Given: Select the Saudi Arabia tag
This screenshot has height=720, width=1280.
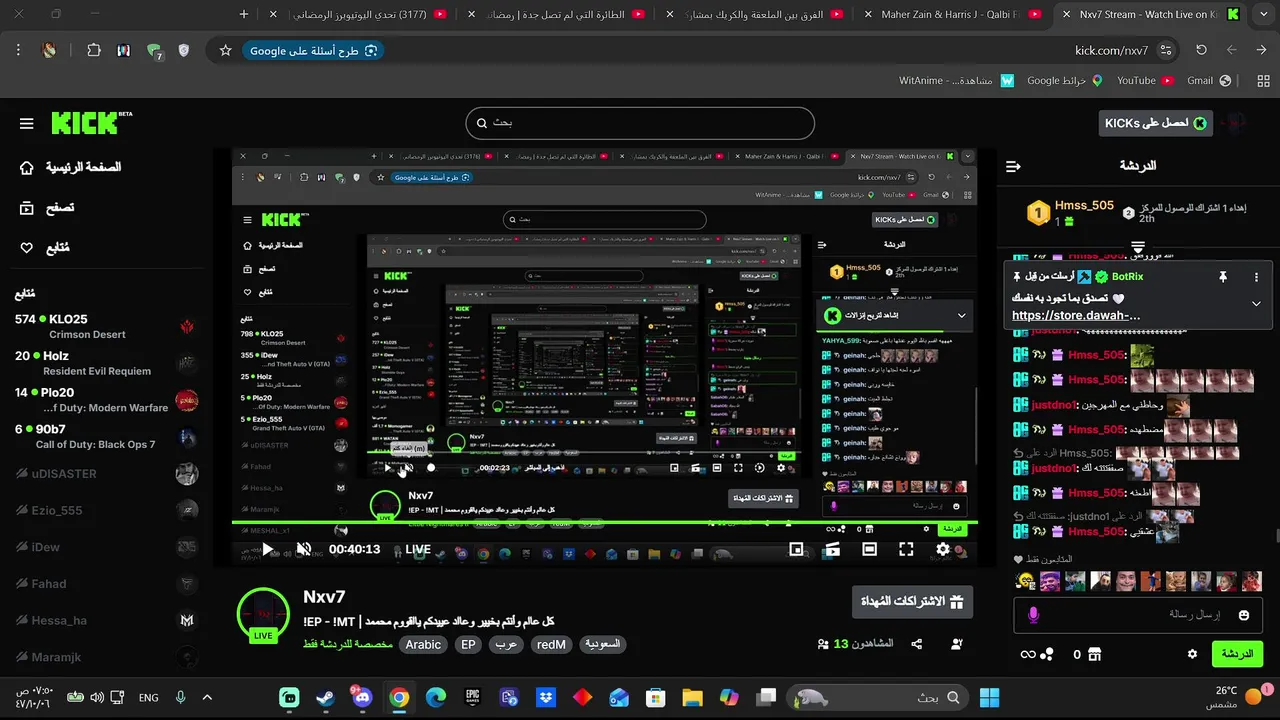Looking at the screenshot, I should coord(602,645).
